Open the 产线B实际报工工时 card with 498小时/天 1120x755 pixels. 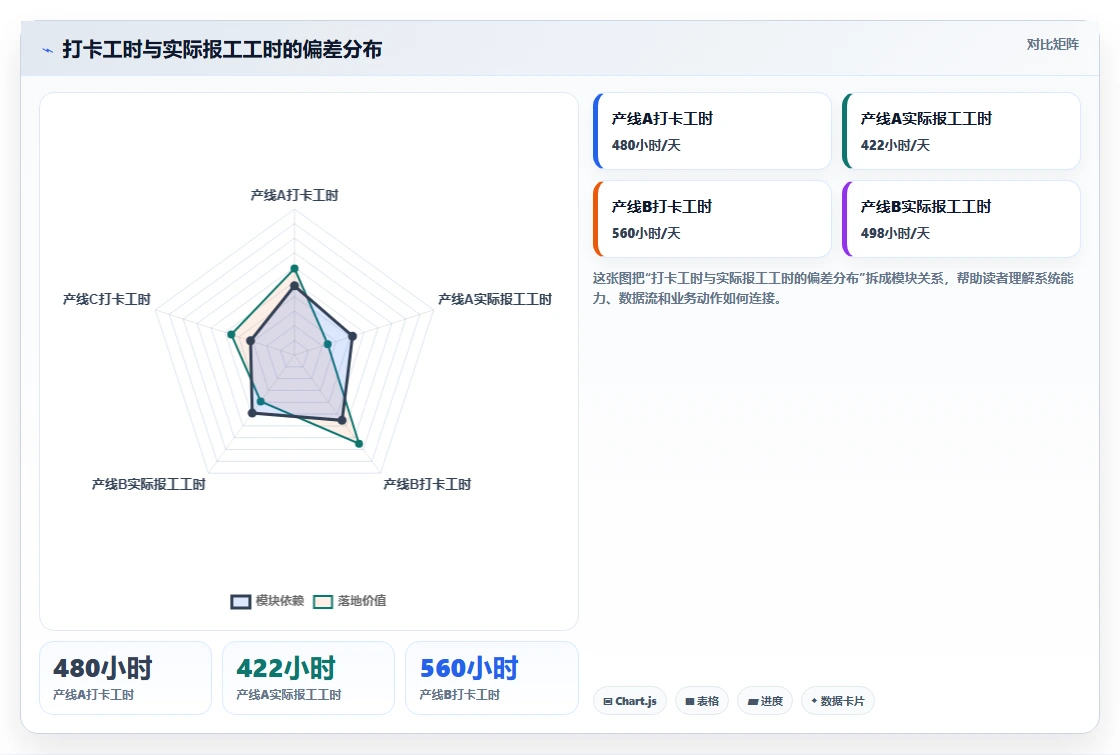961,219
